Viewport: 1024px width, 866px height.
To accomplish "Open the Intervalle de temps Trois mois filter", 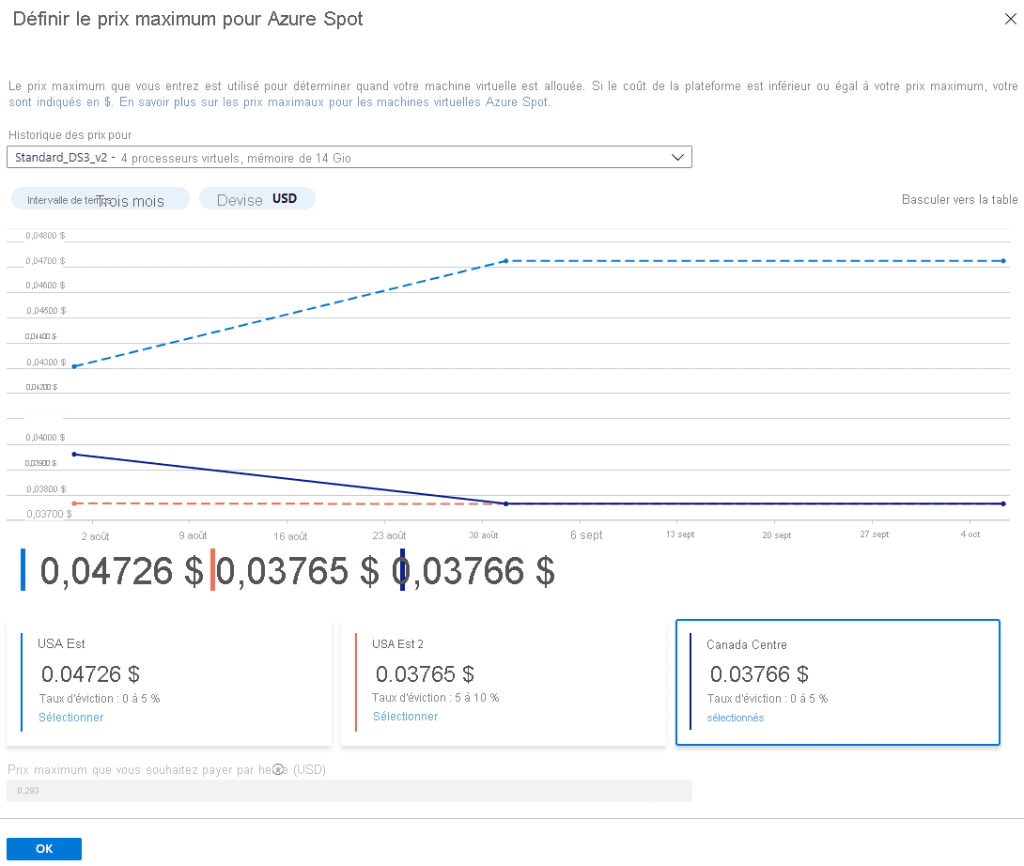I will 100,200.
